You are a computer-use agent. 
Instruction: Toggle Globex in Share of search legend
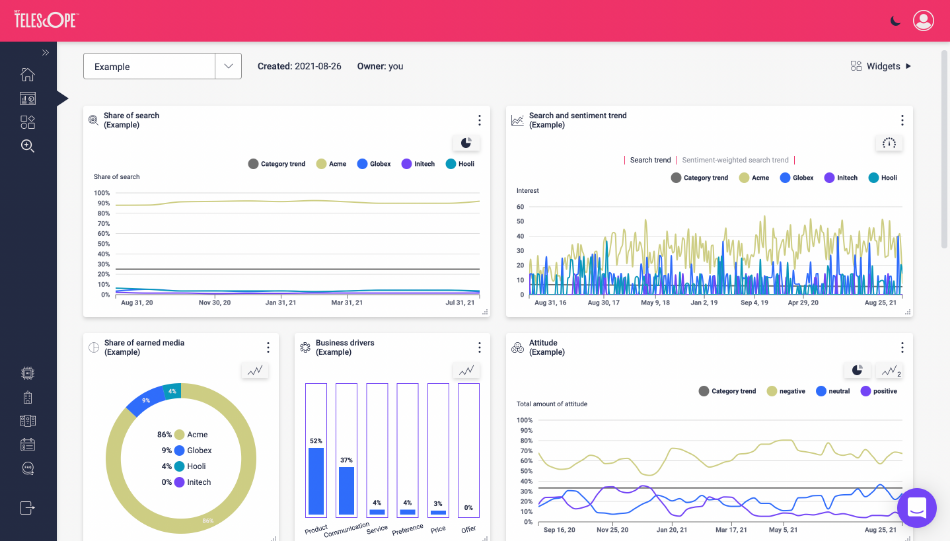pyautogui.click(x=374, y=164)
